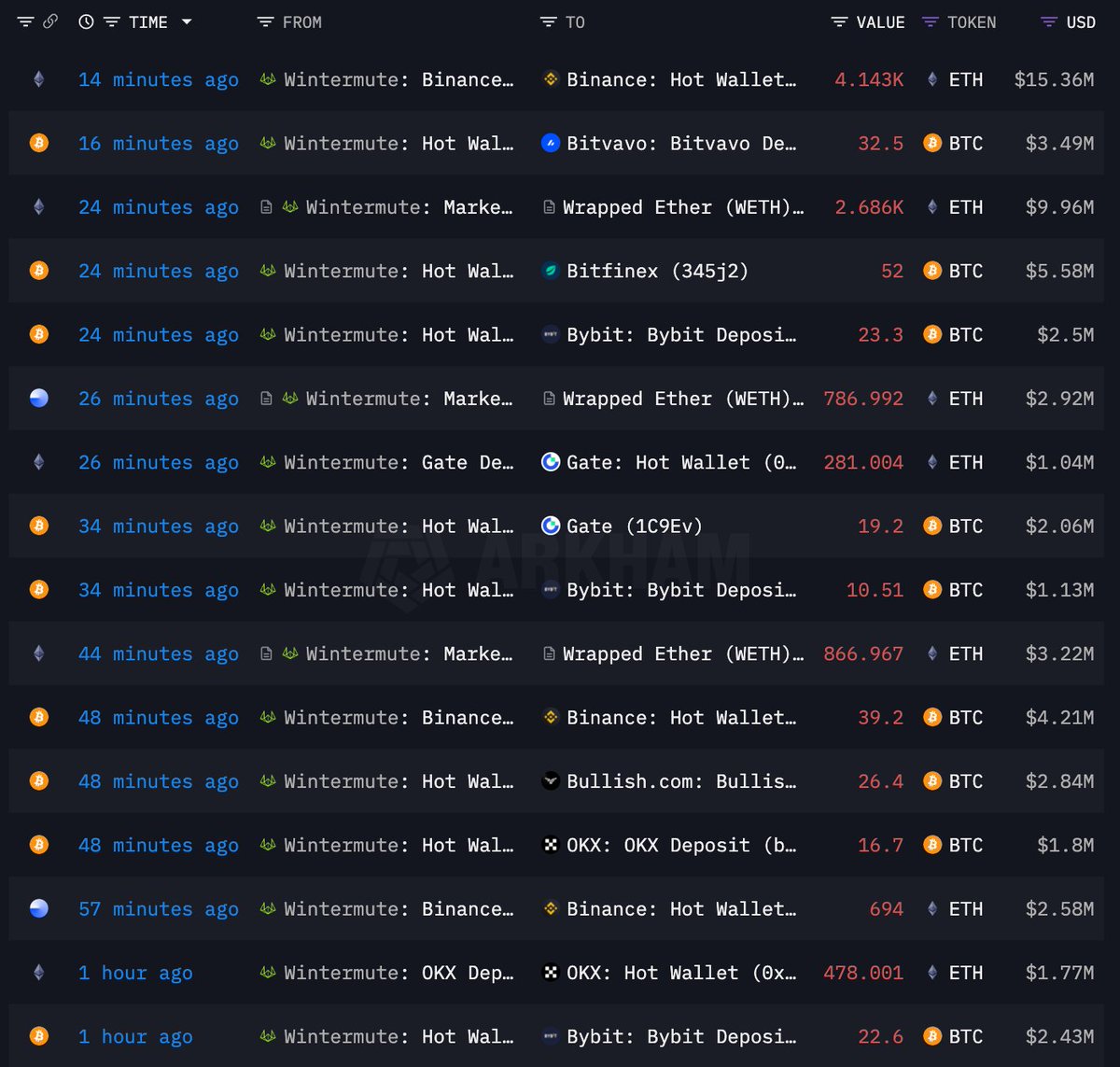Viewport: 1120px width, 1067px height.
Task: Click the Ethereum chain icon in the 478.001 row
Action: coord(38,973)
